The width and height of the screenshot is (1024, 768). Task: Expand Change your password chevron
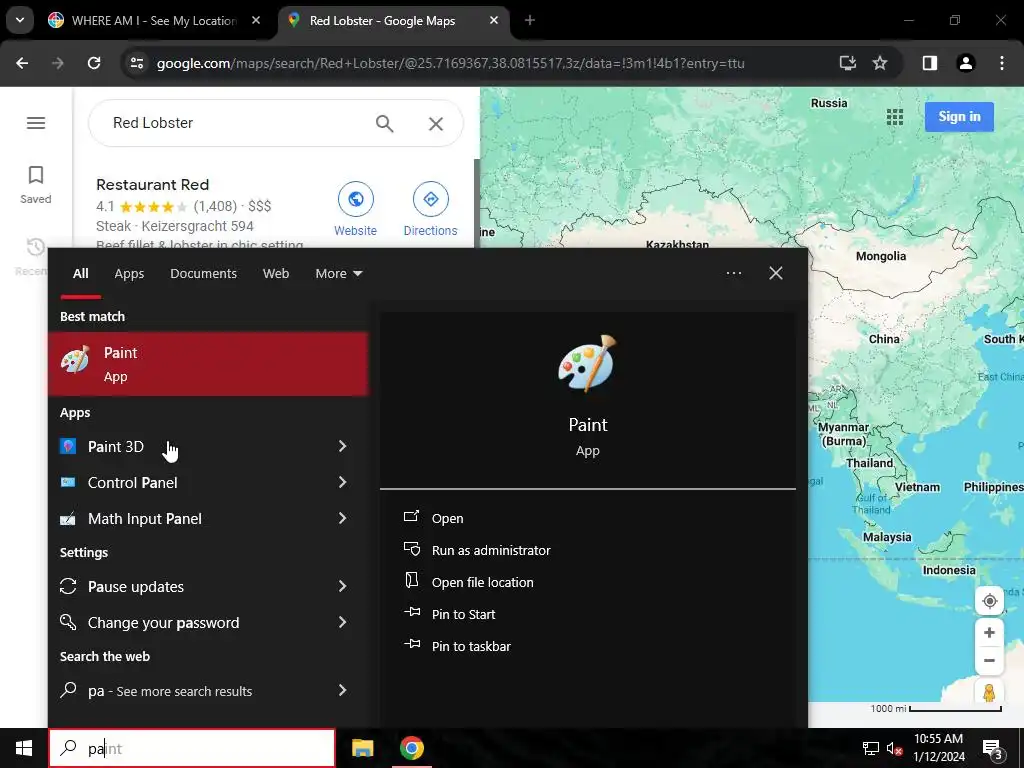tap(342, 622)
